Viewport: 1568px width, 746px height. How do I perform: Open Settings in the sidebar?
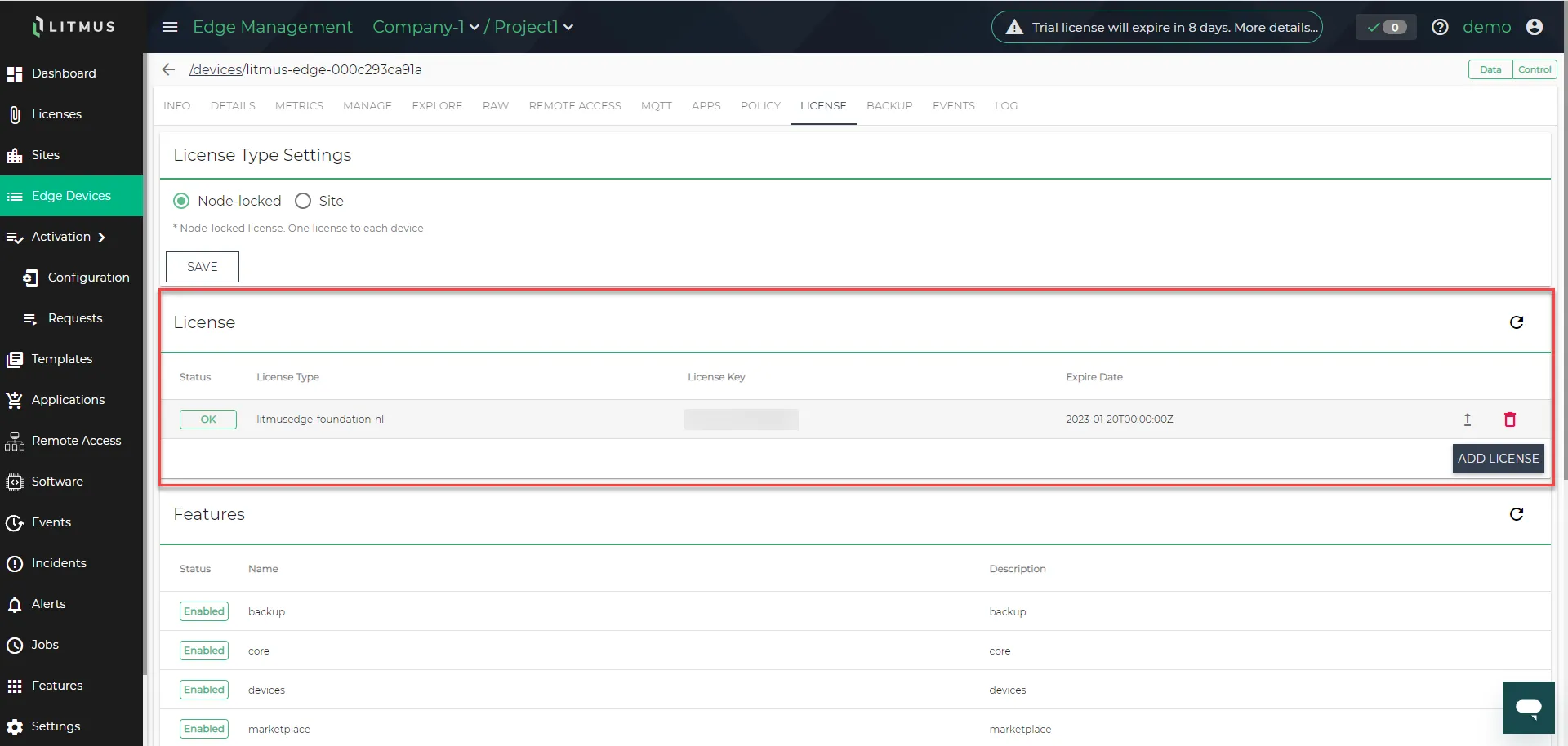coord(71,726)
